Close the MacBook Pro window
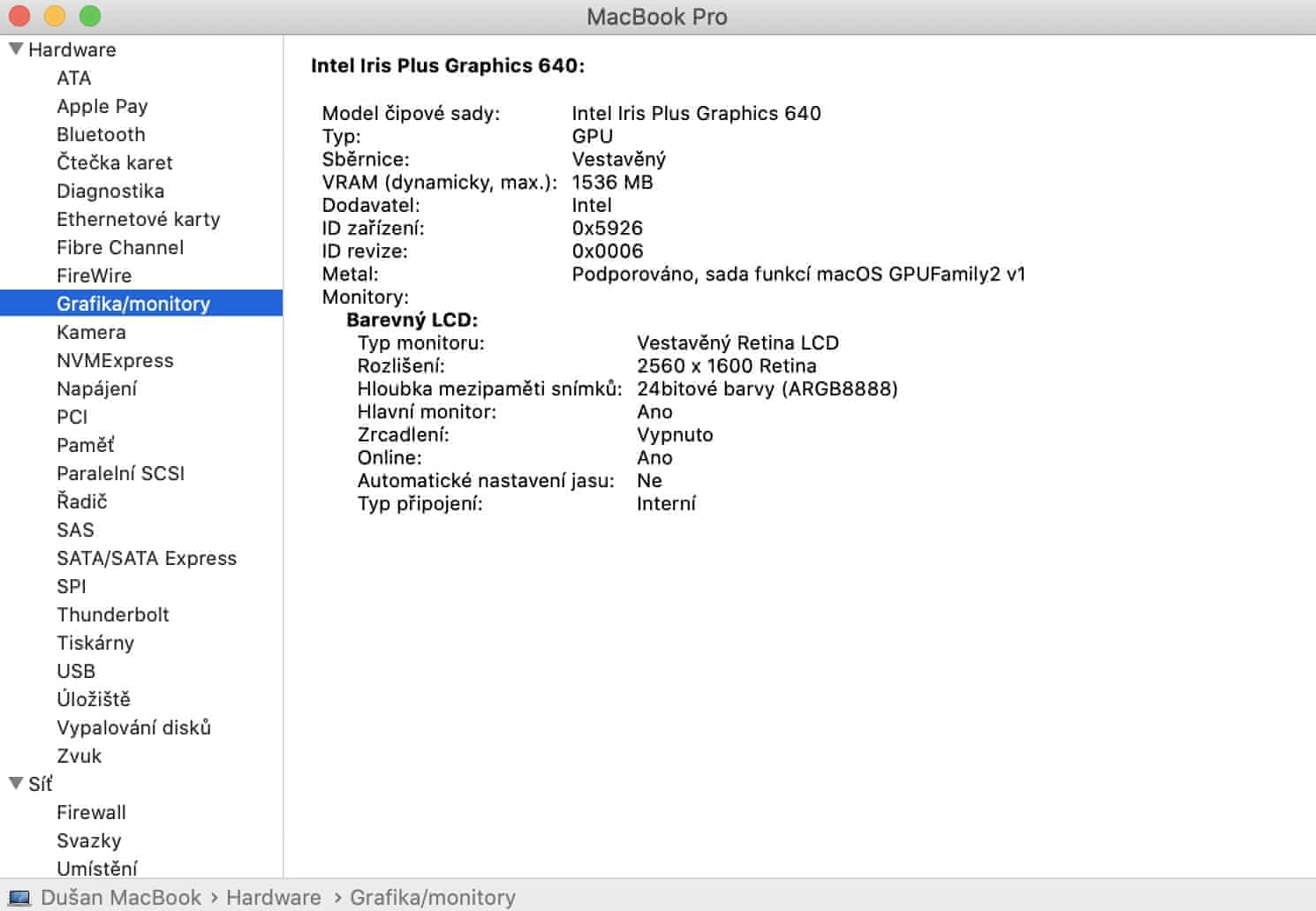1316x911 pixels. pyautogui.click(x=19, y=16)
